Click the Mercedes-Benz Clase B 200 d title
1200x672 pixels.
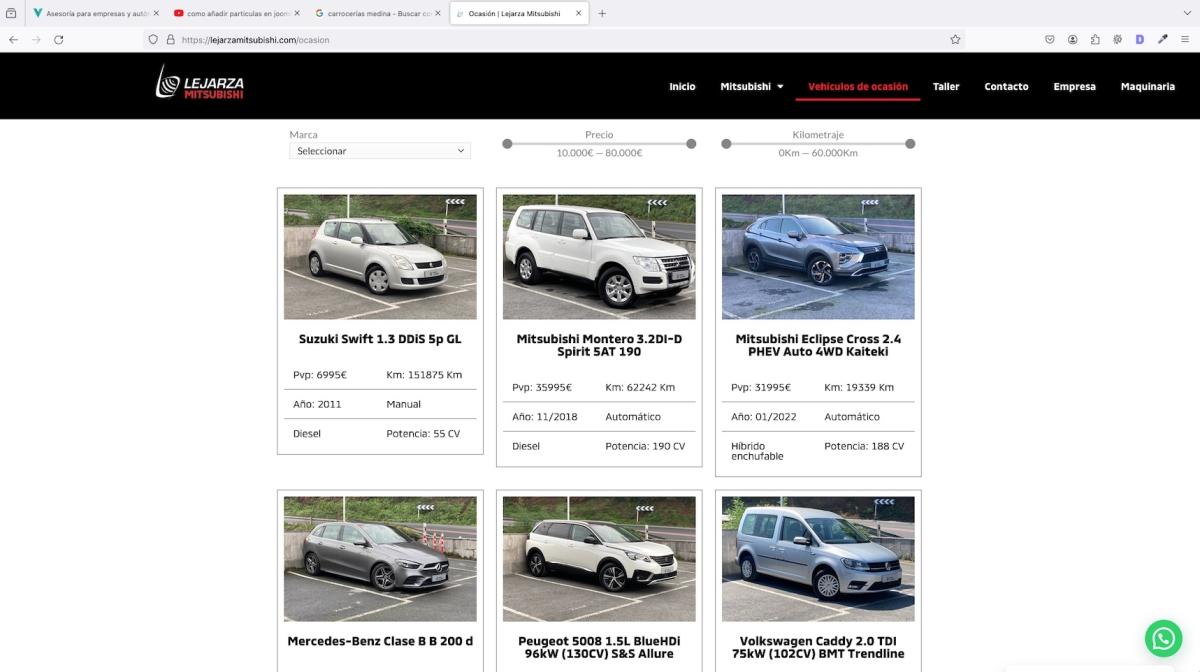coord(380,641)
